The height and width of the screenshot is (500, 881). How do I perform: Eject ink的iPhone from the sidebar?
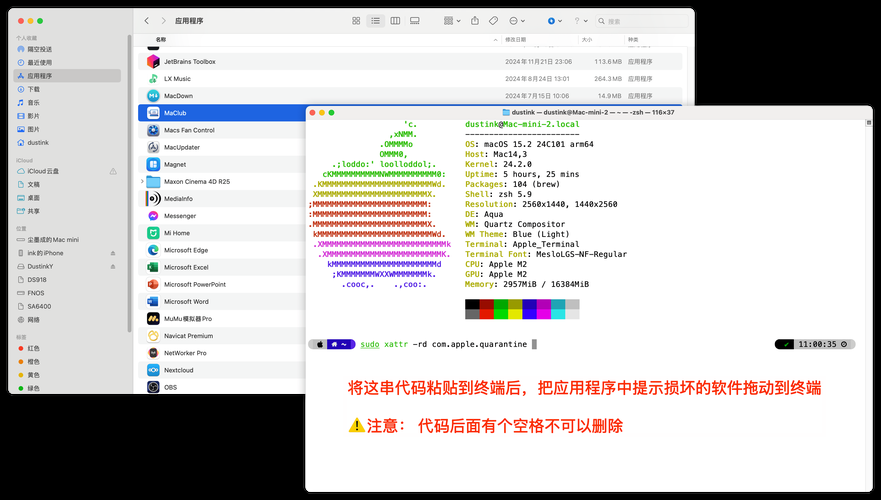tap(113, 253)
